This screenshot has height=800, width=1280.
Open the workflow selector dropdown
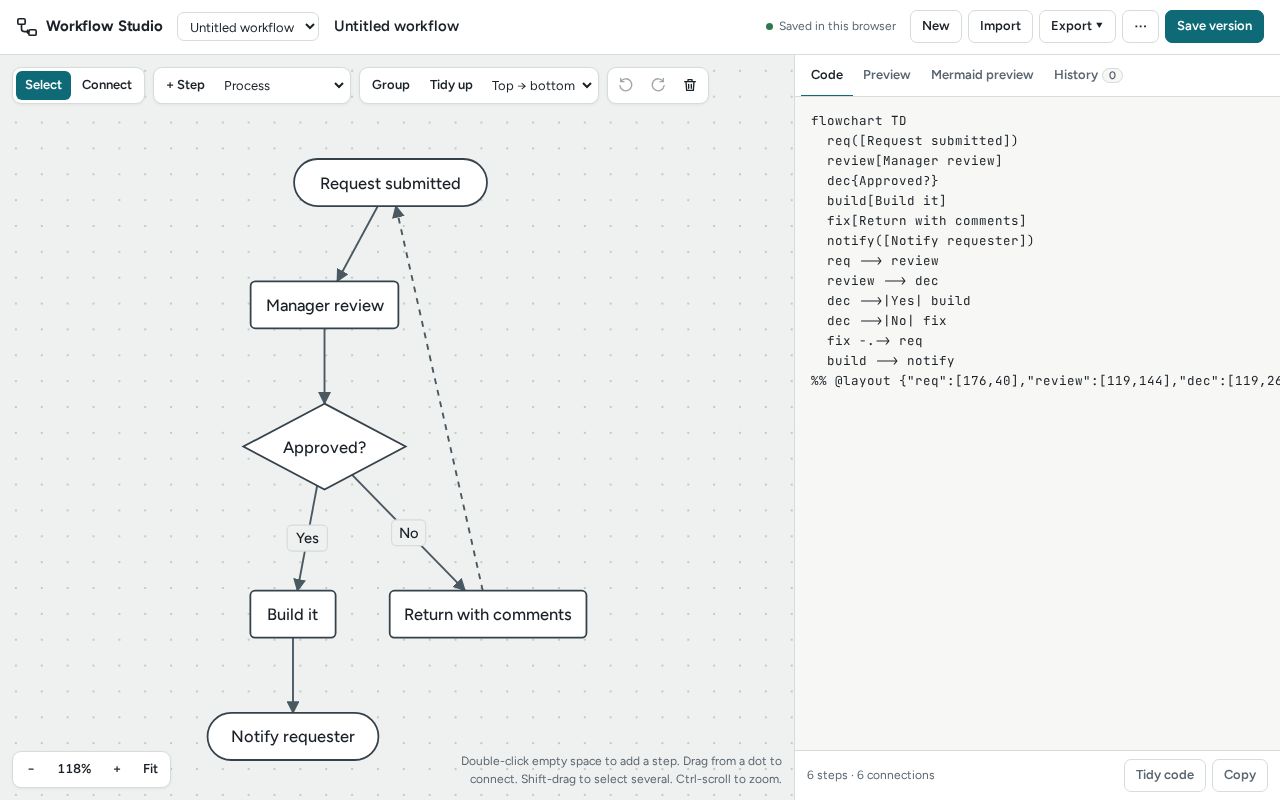(248, 27)
